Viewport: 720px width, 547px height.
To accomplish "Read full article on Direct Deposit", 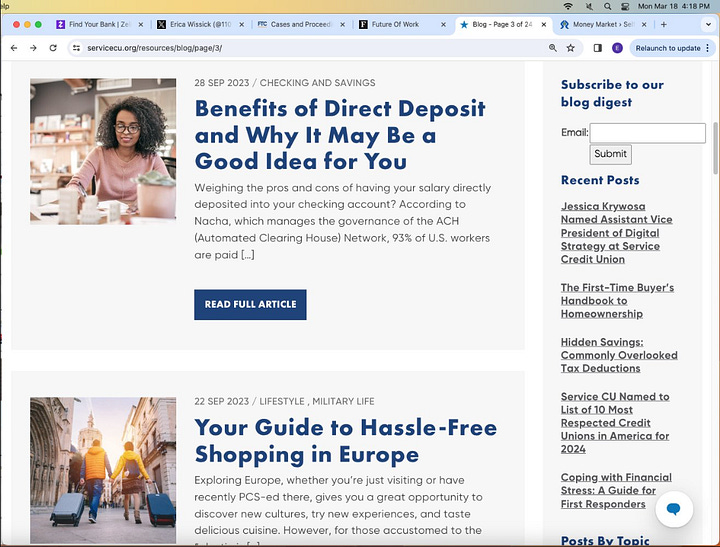I will point(250,305).
